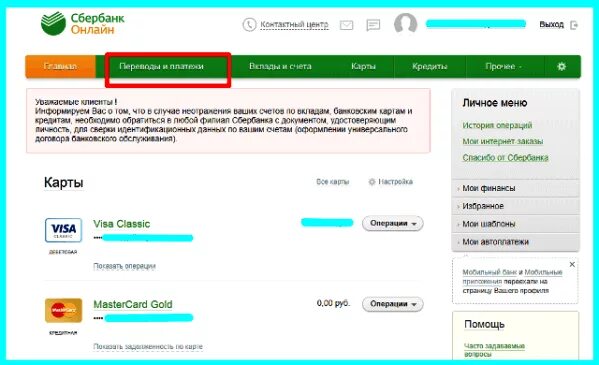
Task: Click the Visa Classic card logo
Action: pos(63,230)
